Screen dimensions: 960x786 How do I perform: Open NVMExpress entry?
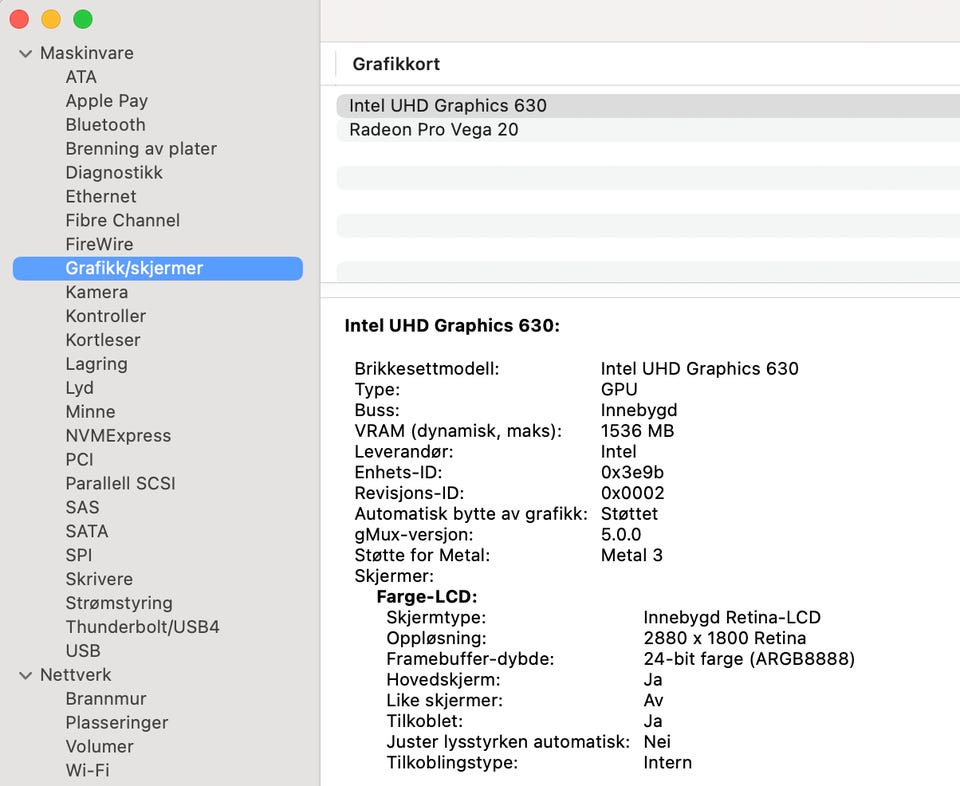[118, 436]
